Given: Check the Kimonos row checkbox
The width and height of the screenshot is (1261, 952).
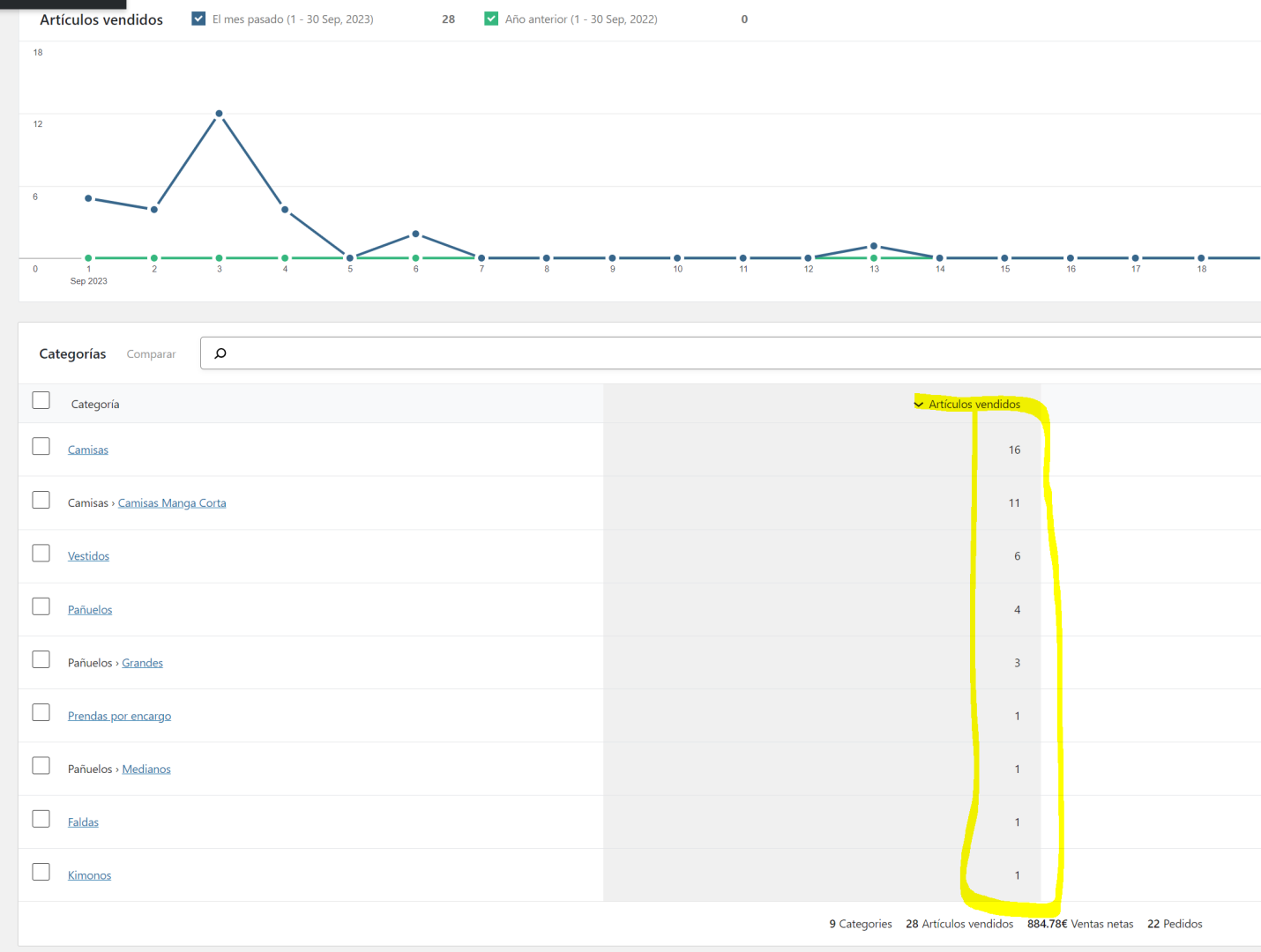Looking at the screenshot, I should [x=41, y=872].
